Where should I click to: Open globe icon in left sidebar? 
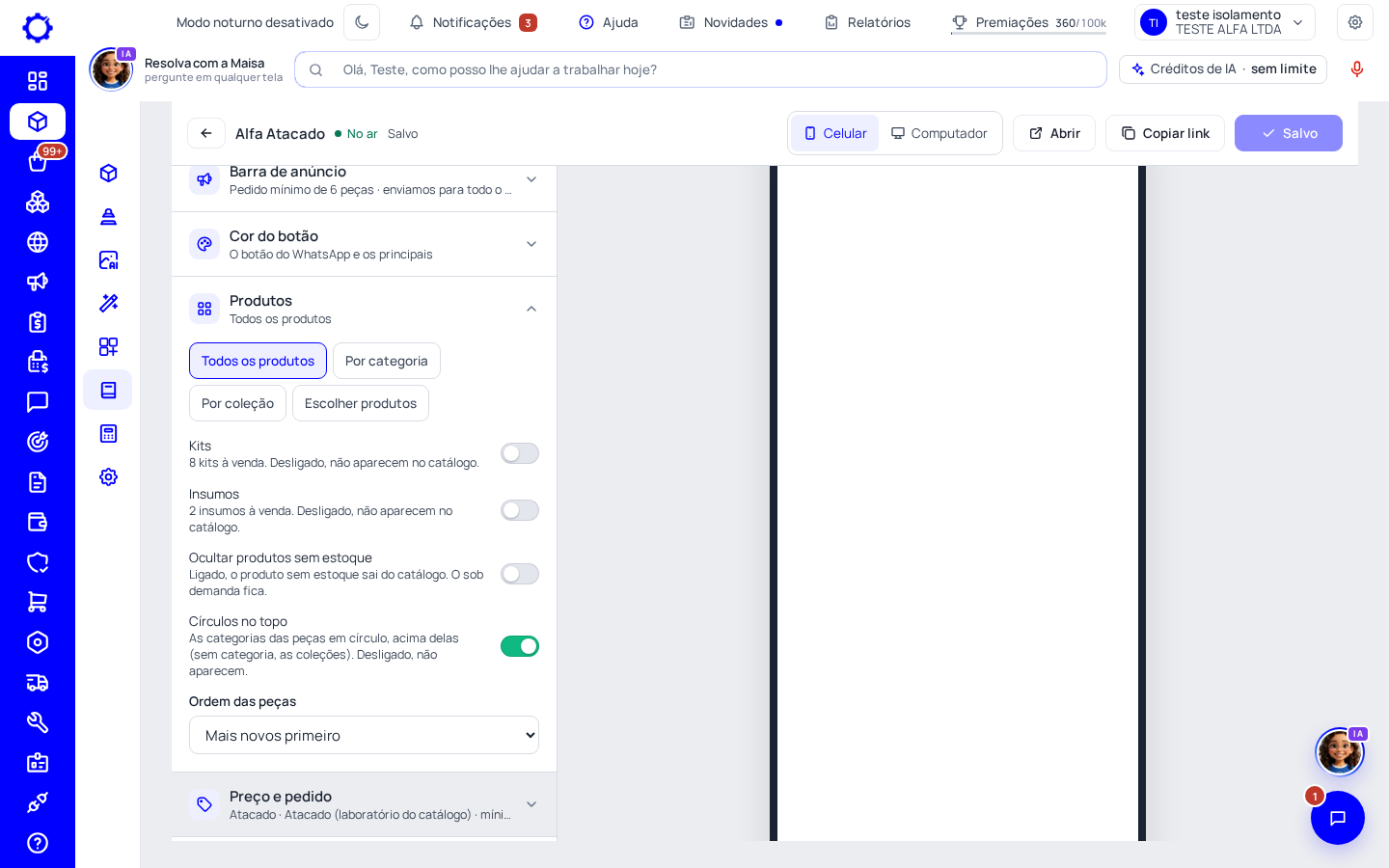click(38, 242)
